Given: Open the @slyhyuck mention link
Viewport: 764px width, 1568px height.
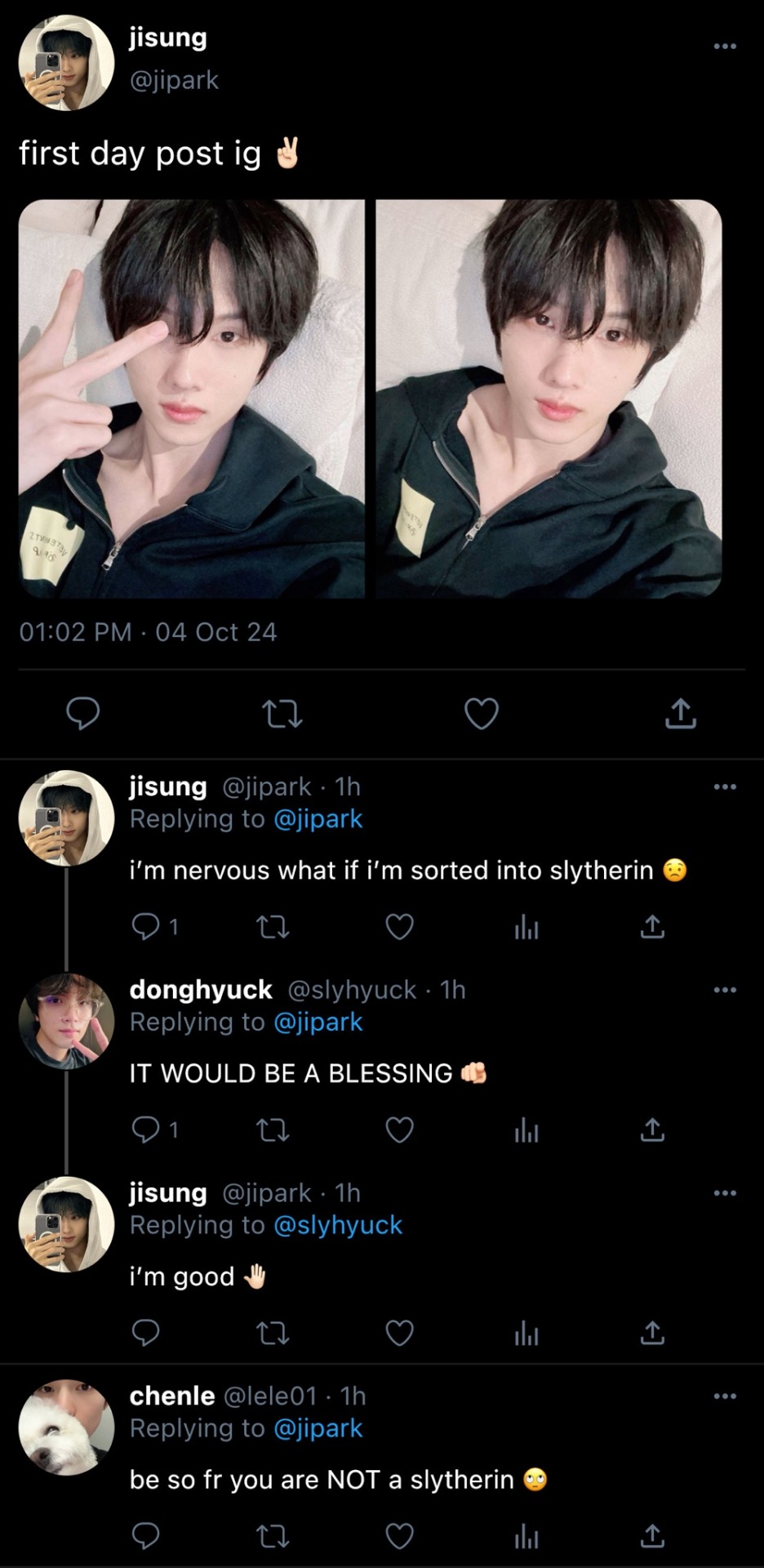Looking at the screenshot, I should [x=337, y=1225].
